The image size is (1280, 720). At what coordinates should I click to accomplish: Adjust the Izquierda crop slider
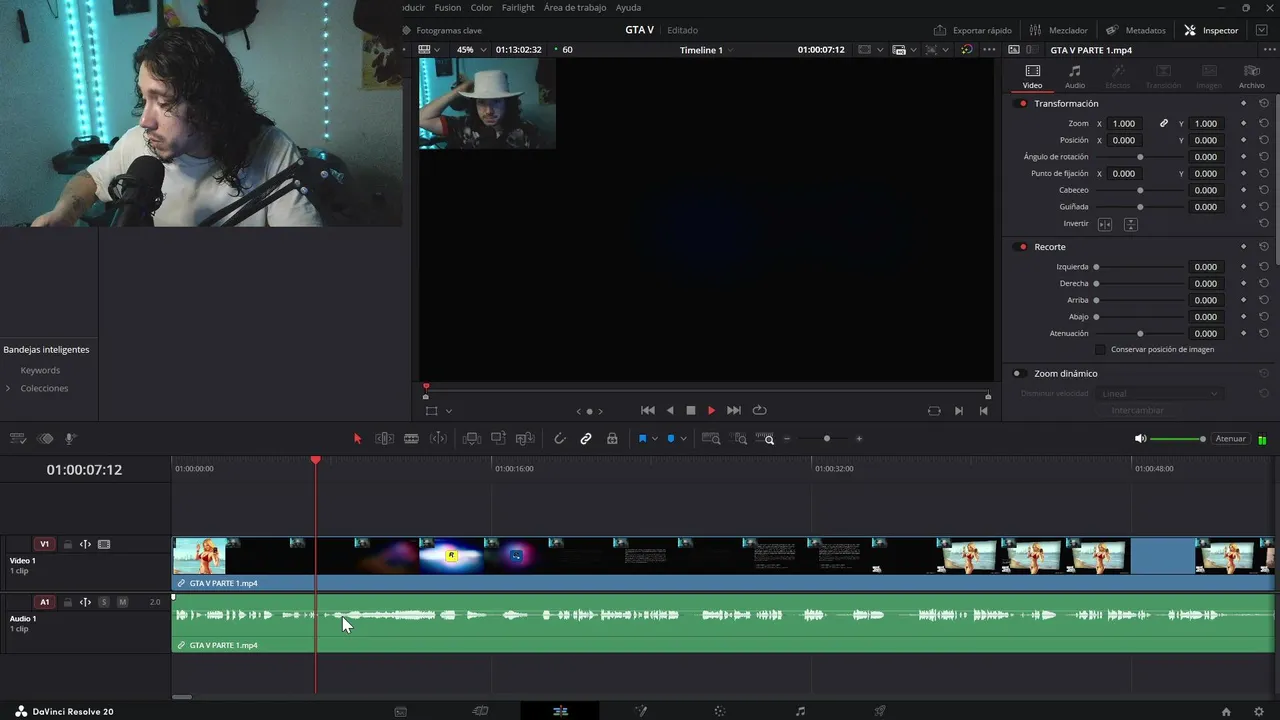click(x=1138, y=267)
